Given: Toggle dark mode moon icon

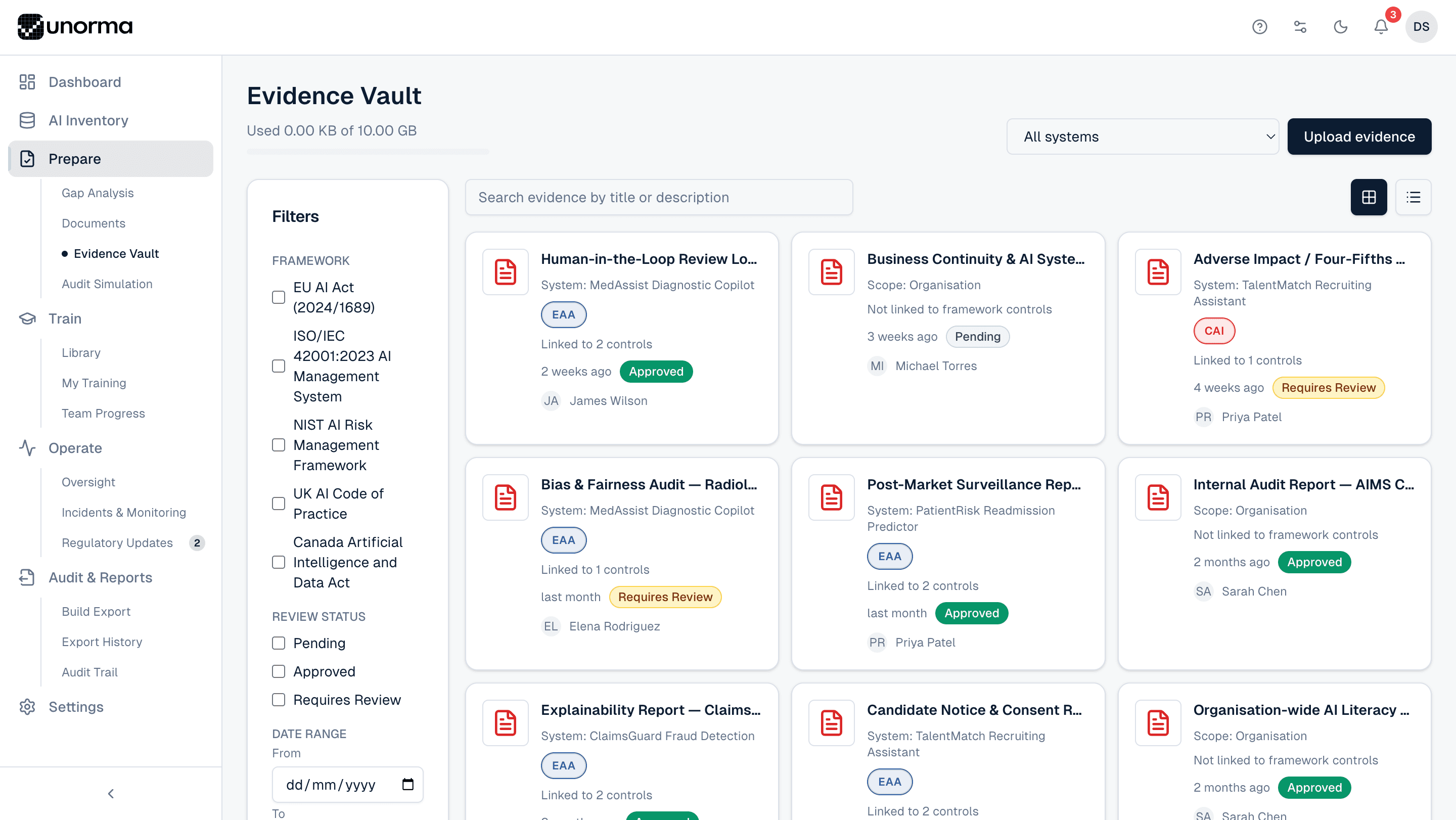Looking at the screenshot, I should coord(1340,27).
